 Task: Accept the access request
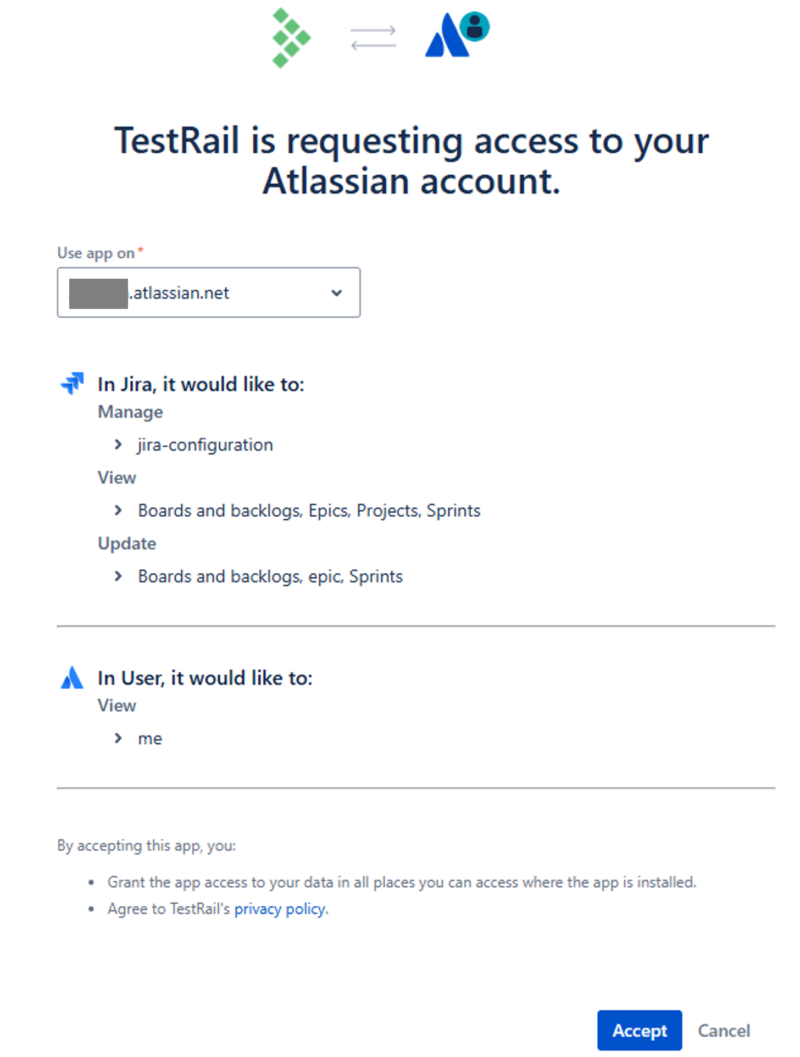639,1030
